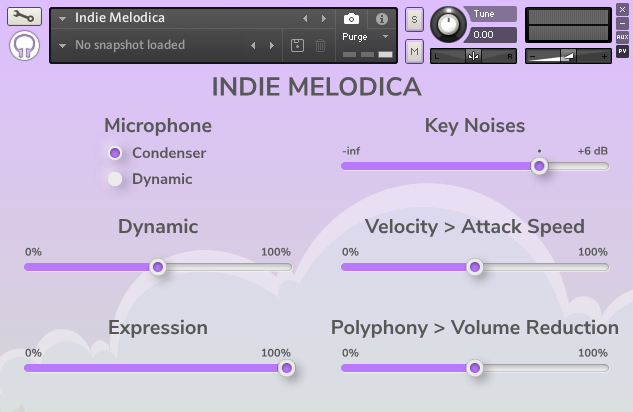The image size is (633, 412).
Task: Go to next instrument with right arrow
Action: 323,19
